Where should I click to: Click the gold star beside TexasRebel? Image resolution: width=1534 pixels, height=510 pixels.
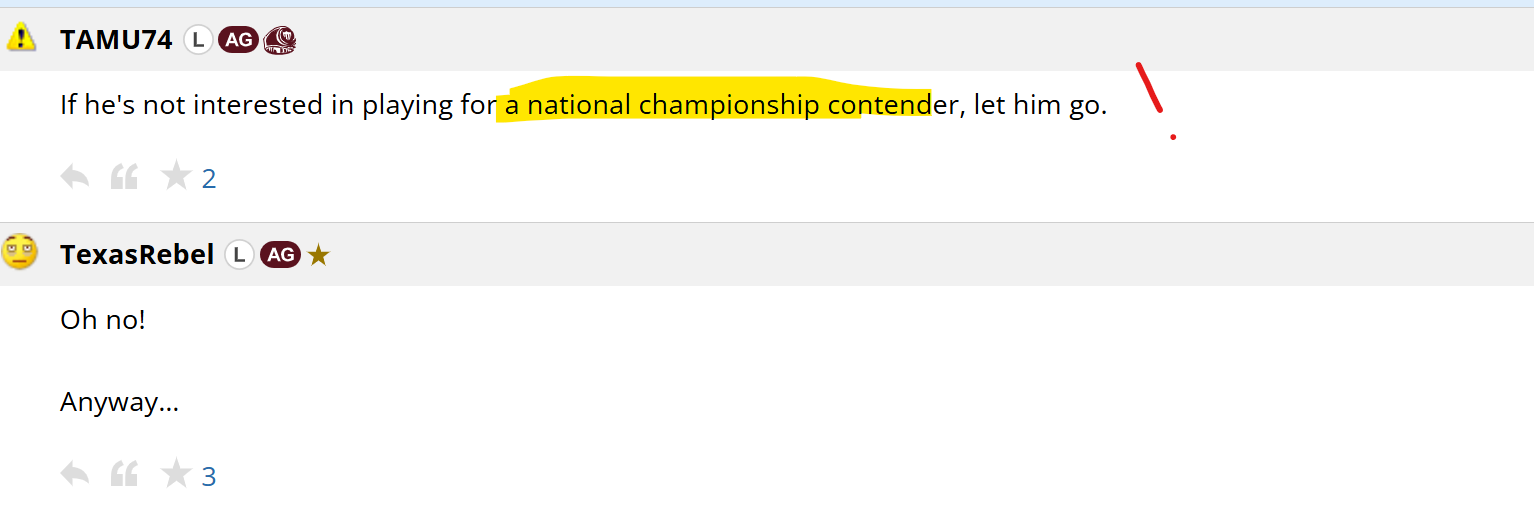tap(318, 255)
